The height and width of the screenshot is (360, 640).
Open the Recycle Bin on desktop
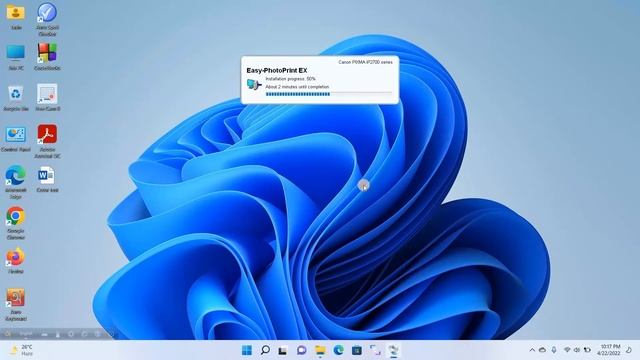(x=16, y=98)
